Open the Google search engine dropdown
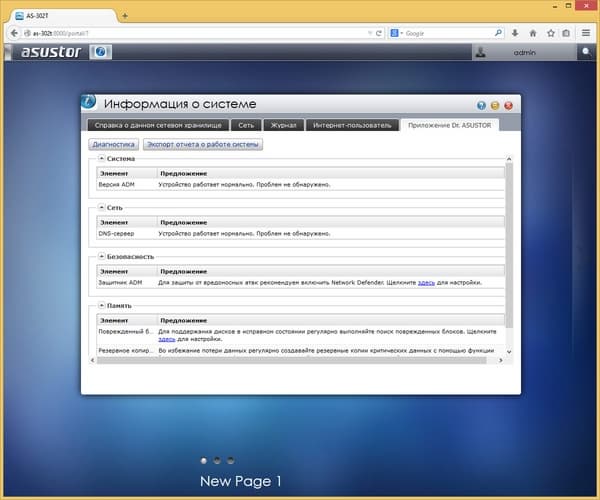 point(397,33)
